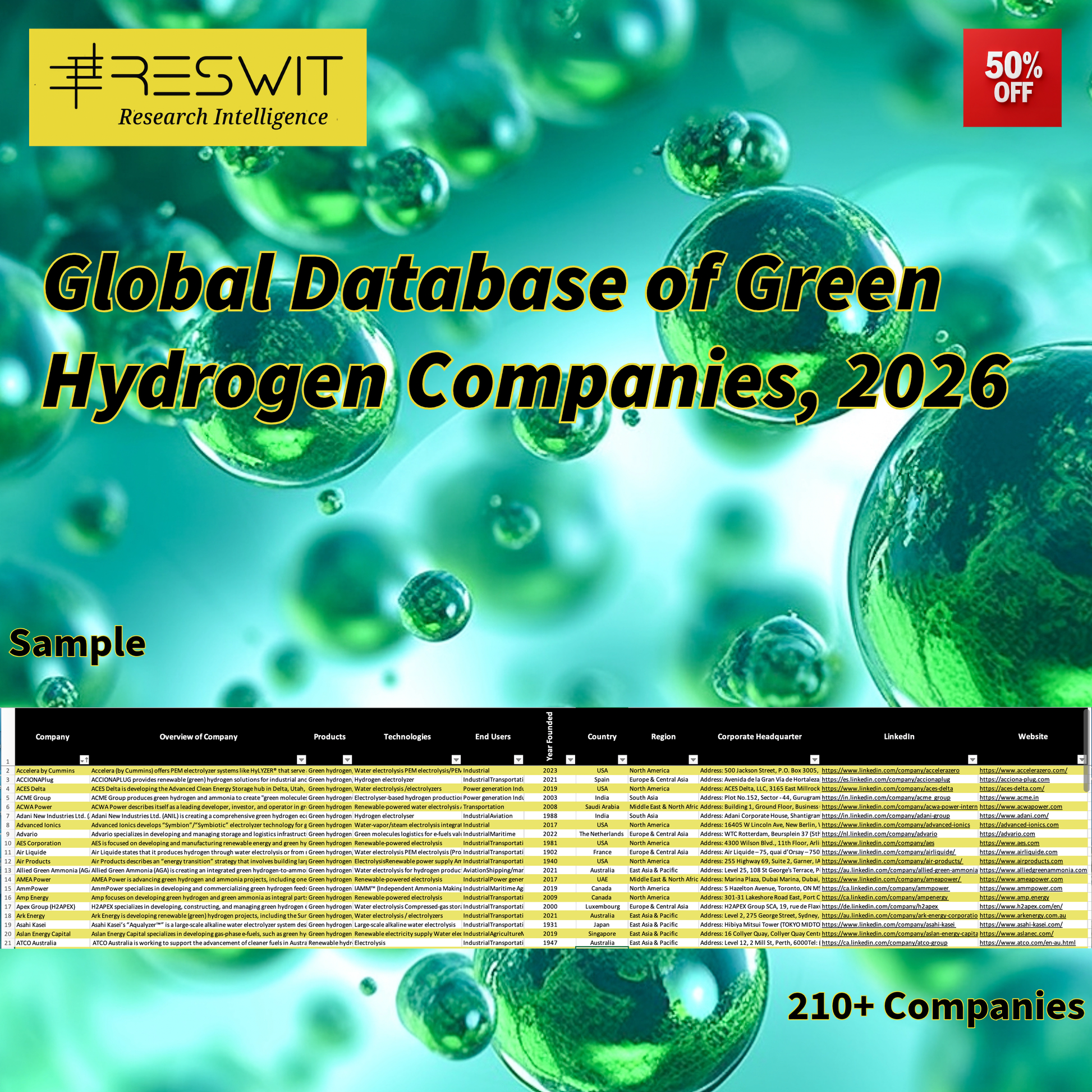Image resolution: width=1092 pixels, height=1092 pixels.
Task: Open the Overview of Company filter dropdown
Action: (301, 760)
